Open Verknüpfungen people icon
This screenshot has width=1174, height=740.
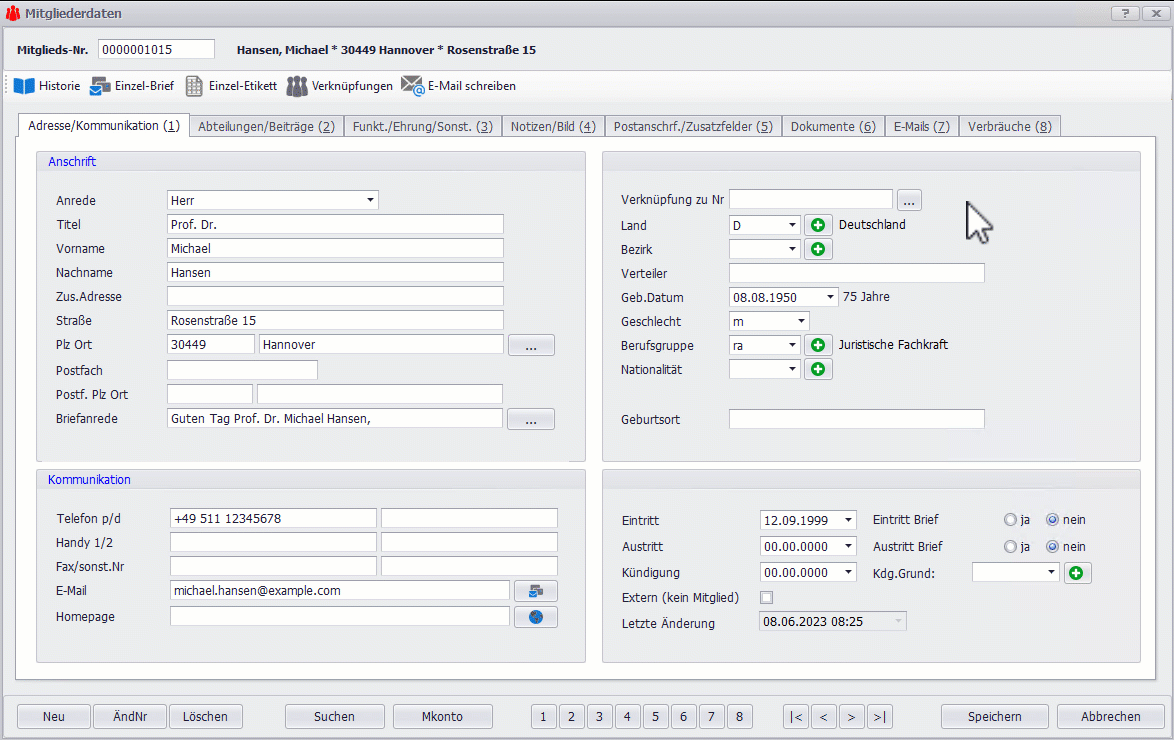[x=297, y=86]
